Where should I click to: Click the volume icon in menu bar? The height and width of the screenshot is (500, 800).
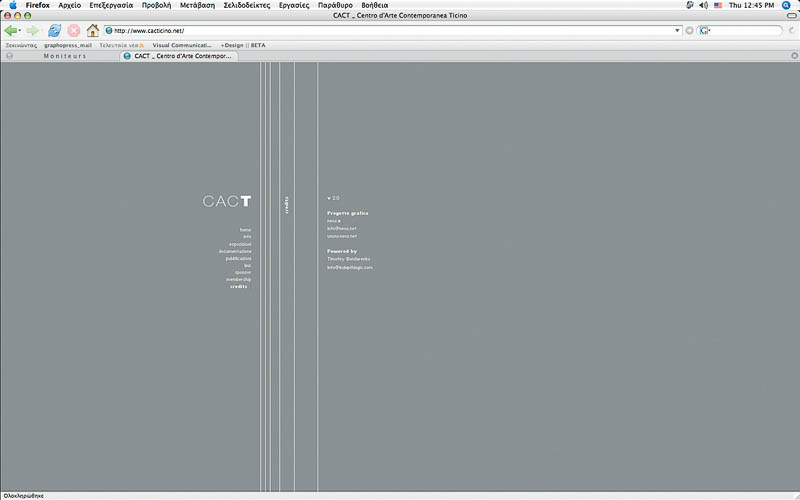[x=704, y=5]
